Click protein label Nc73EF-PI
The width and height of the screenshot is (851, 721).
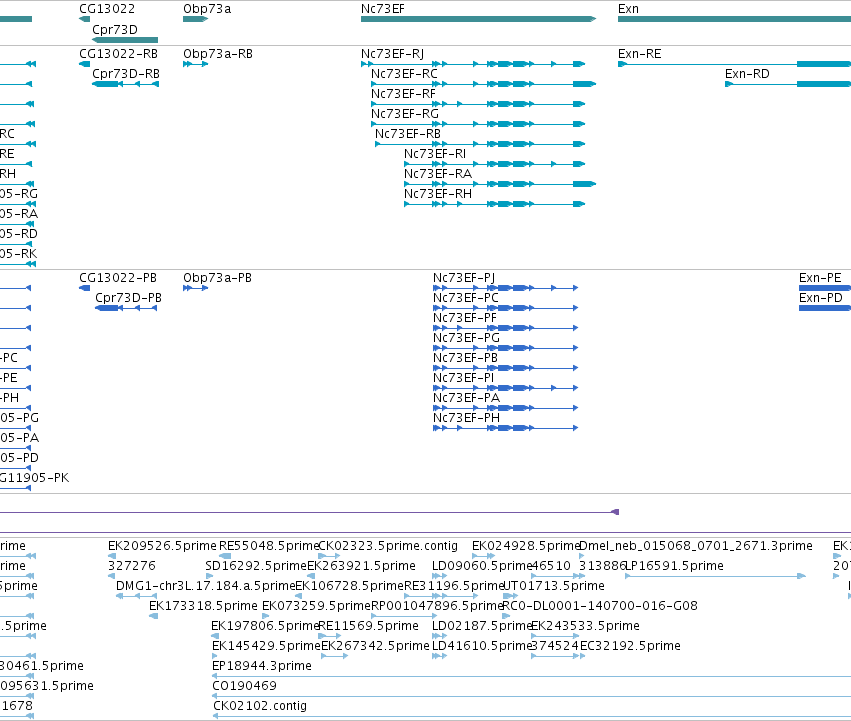tap(463, 378)
